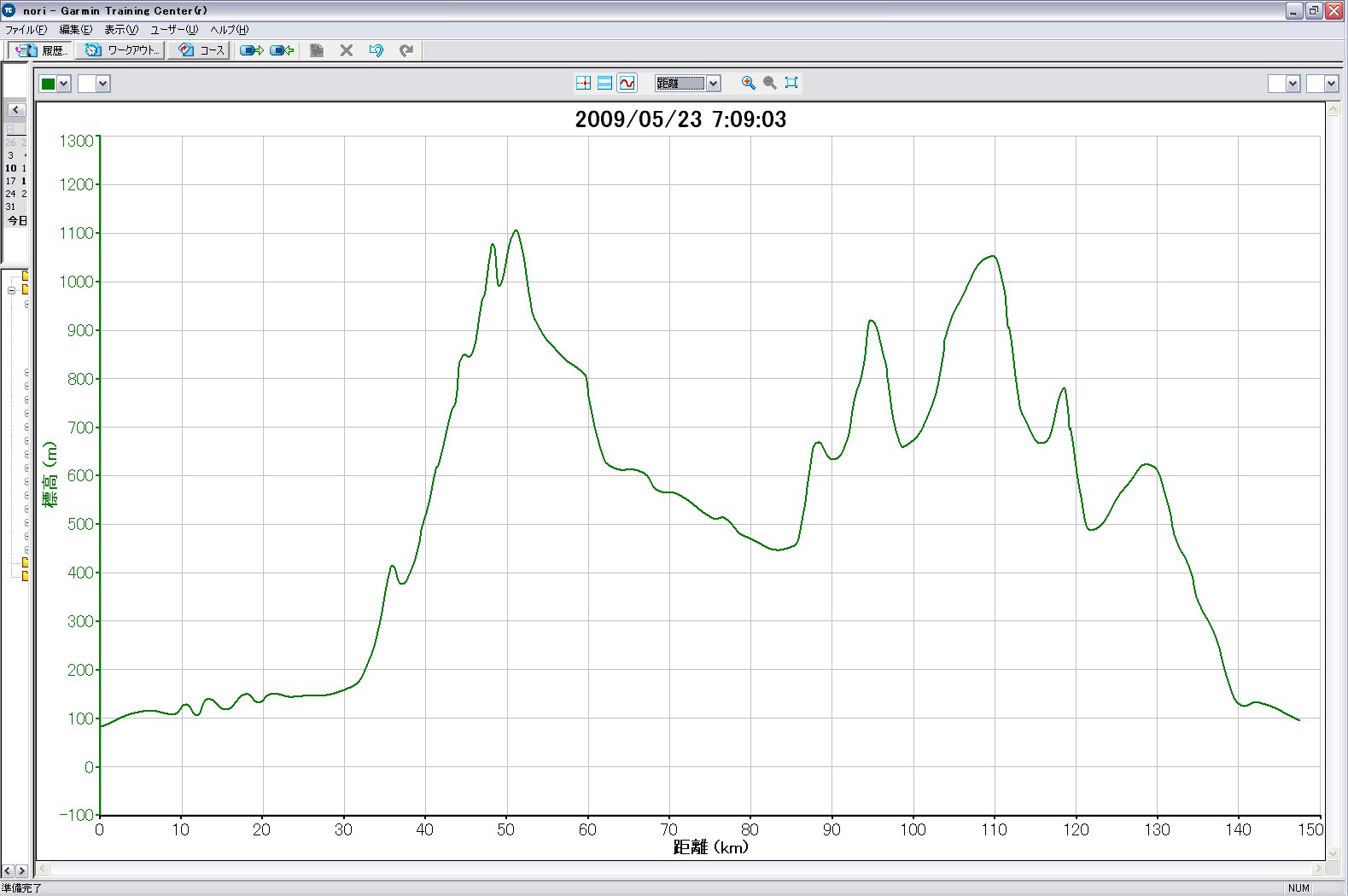Image resolution: width=1348 pixels, height=896 pixels.
Task: Click the chart vertical scrollbar up arrow
Action: [x=1333, y=109]
